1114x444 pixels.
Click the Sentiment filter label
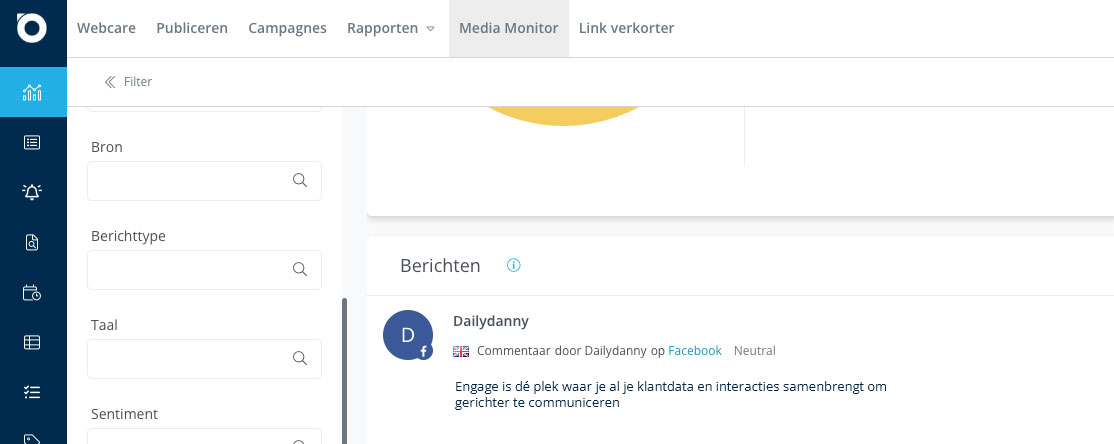point(124,413)
